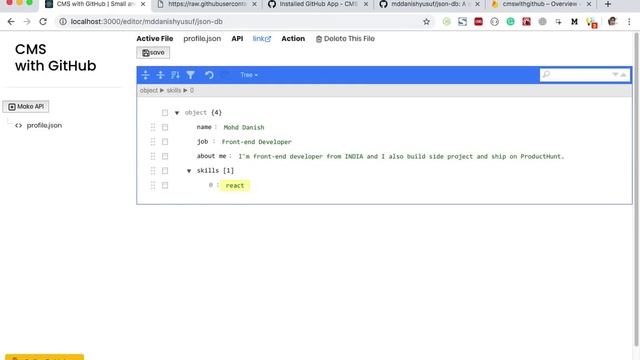This screenshot has height=360, width=640.
Task: Reload the current page
Action: pyautogui.click(x=43, y=22)
